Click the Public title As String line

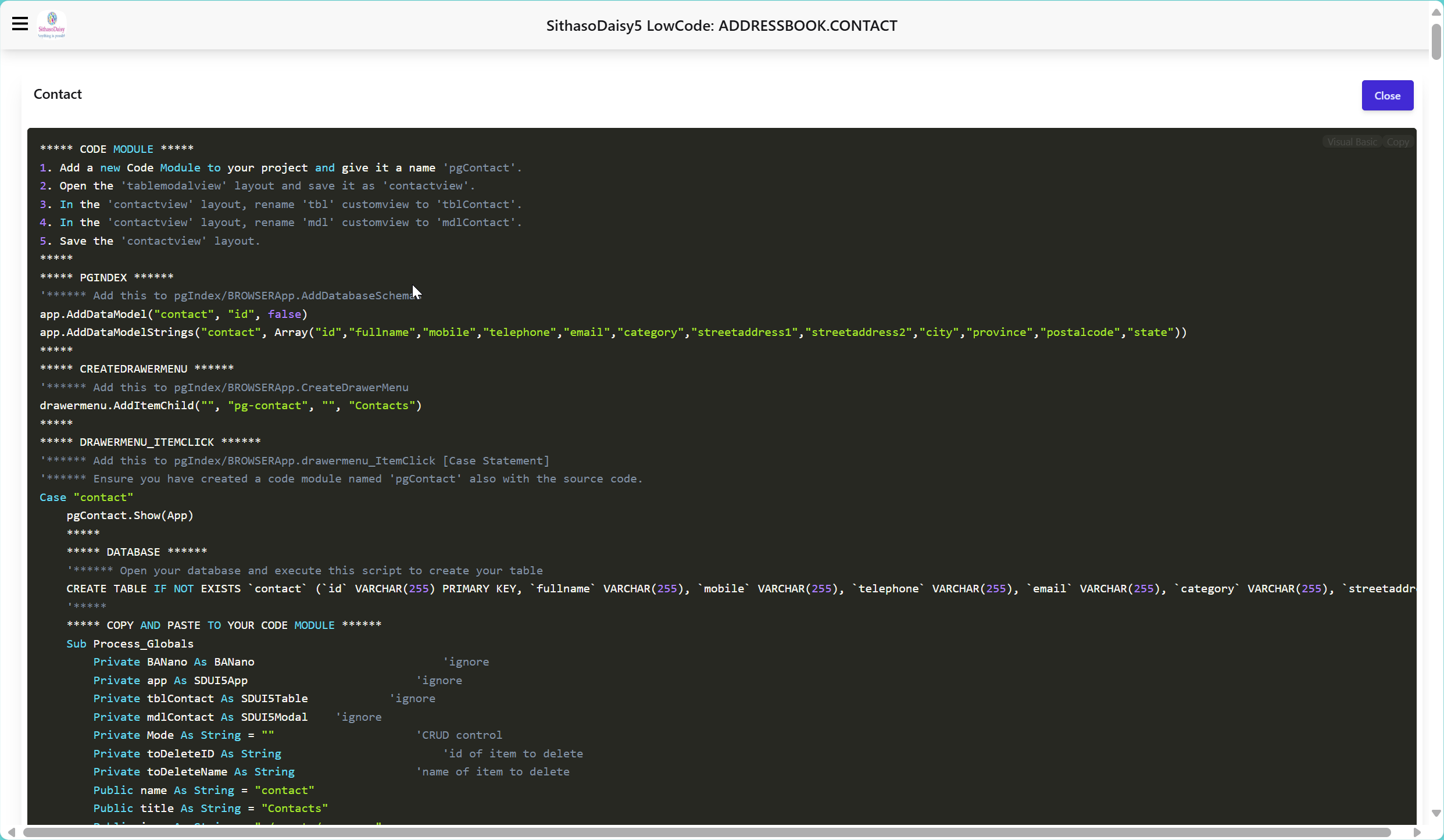[x=210, y=808]
